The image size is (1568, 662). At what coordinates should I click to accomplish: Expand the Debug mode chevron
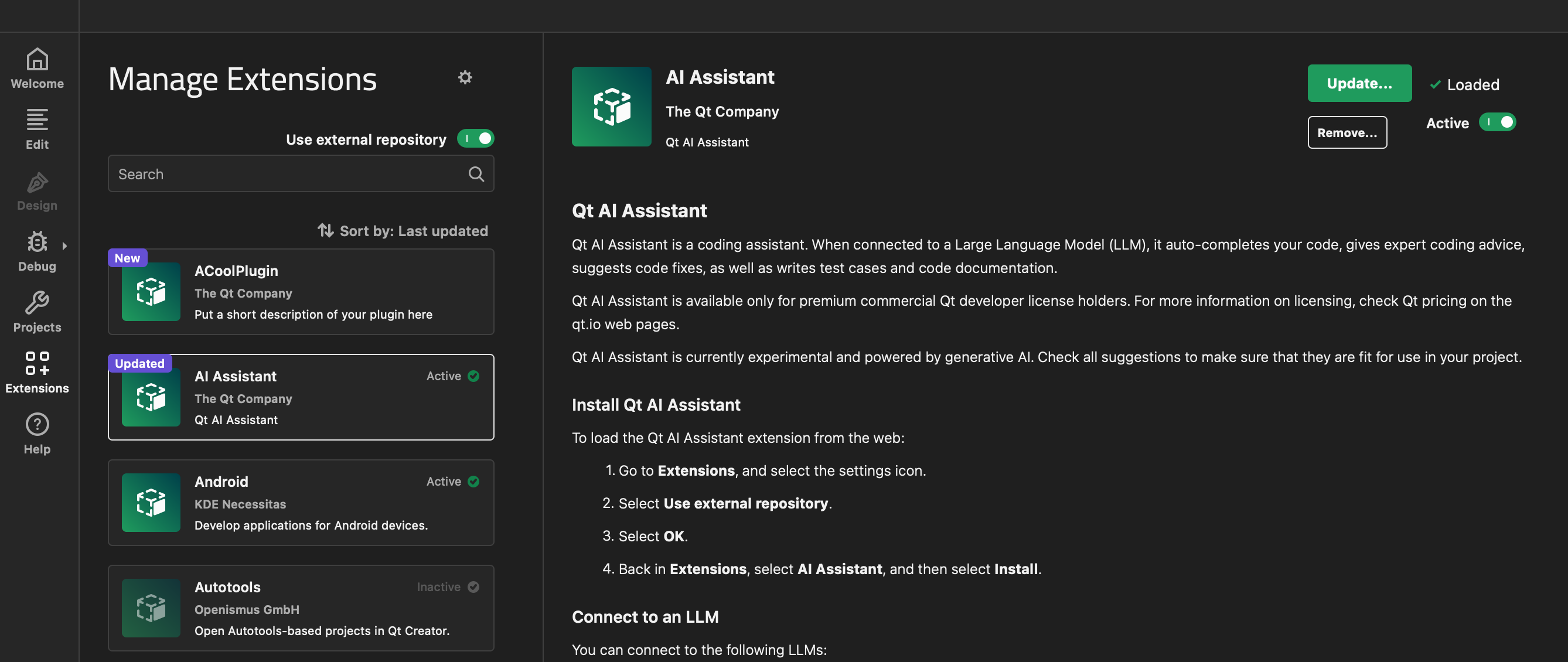tap(65, 245)
